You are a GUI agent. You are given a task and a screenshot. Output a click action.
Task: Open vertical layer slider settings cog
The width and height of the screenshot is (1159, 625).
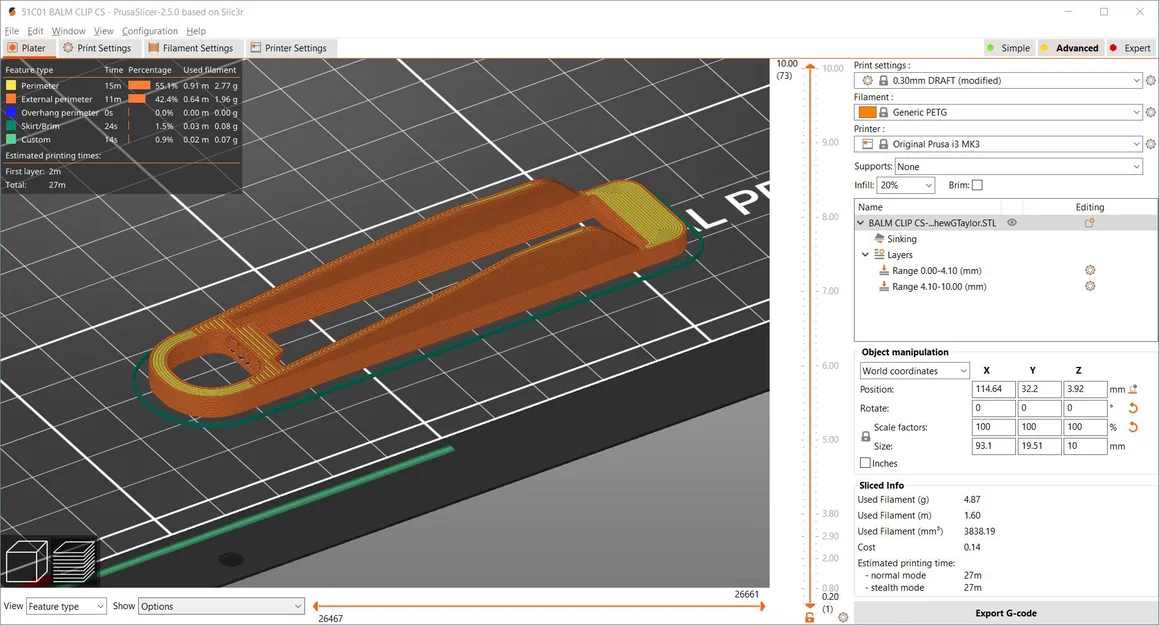click(843, 617)
